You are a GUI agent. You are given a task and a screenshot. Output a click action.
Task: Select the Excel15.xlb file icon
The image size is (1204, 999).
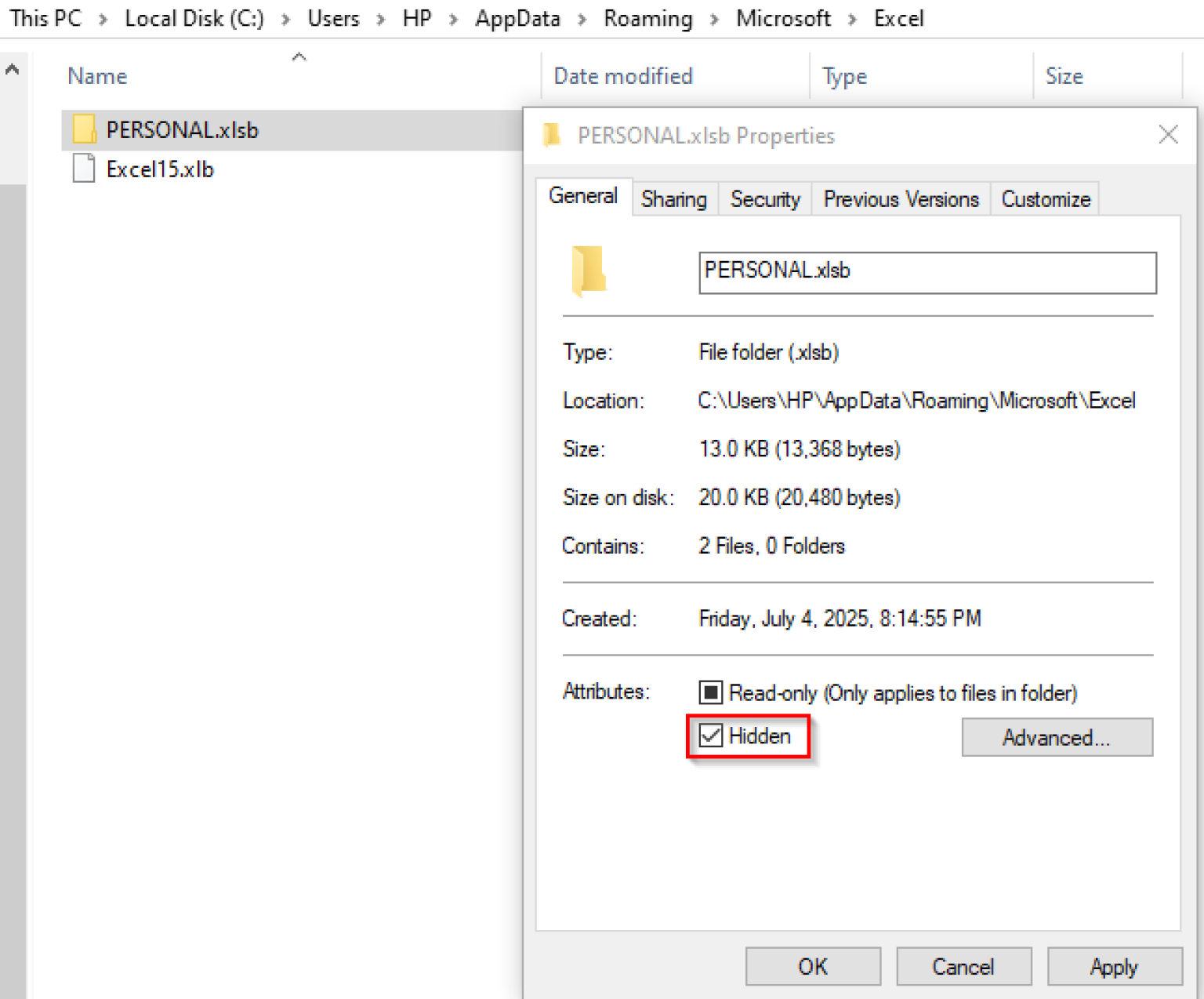(82, 168)
